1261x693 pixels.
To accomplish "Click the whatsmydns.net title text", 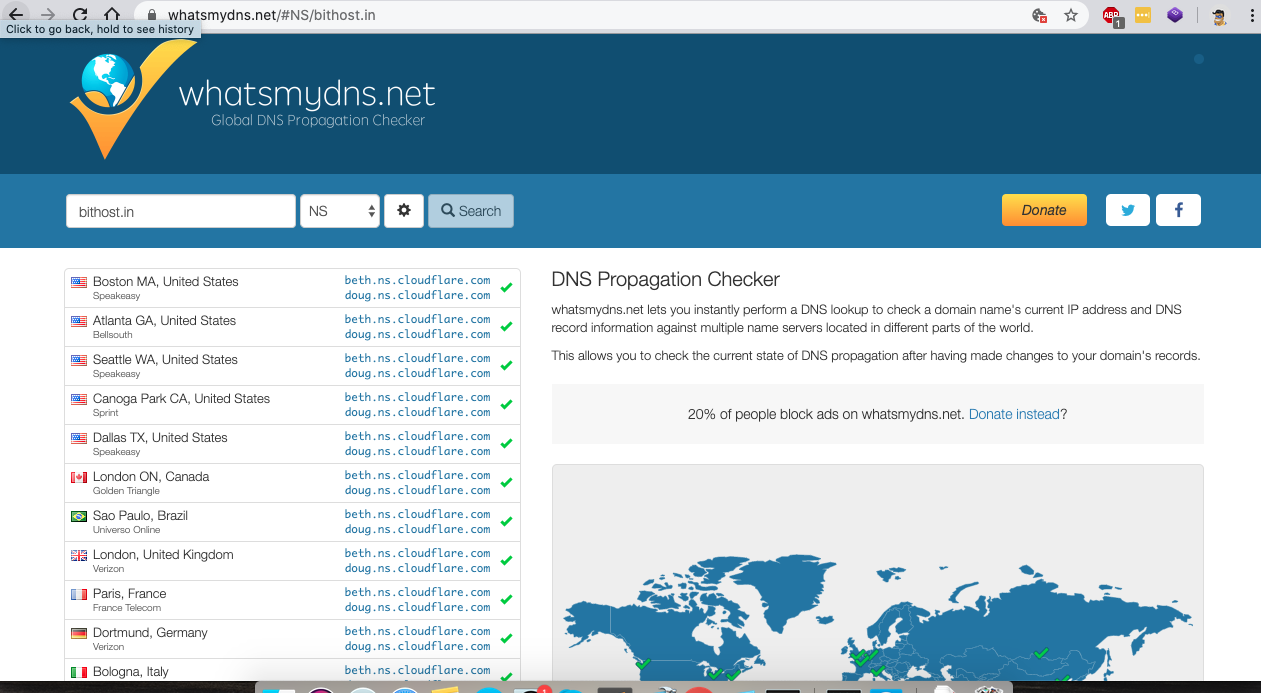I will point(307,94).
